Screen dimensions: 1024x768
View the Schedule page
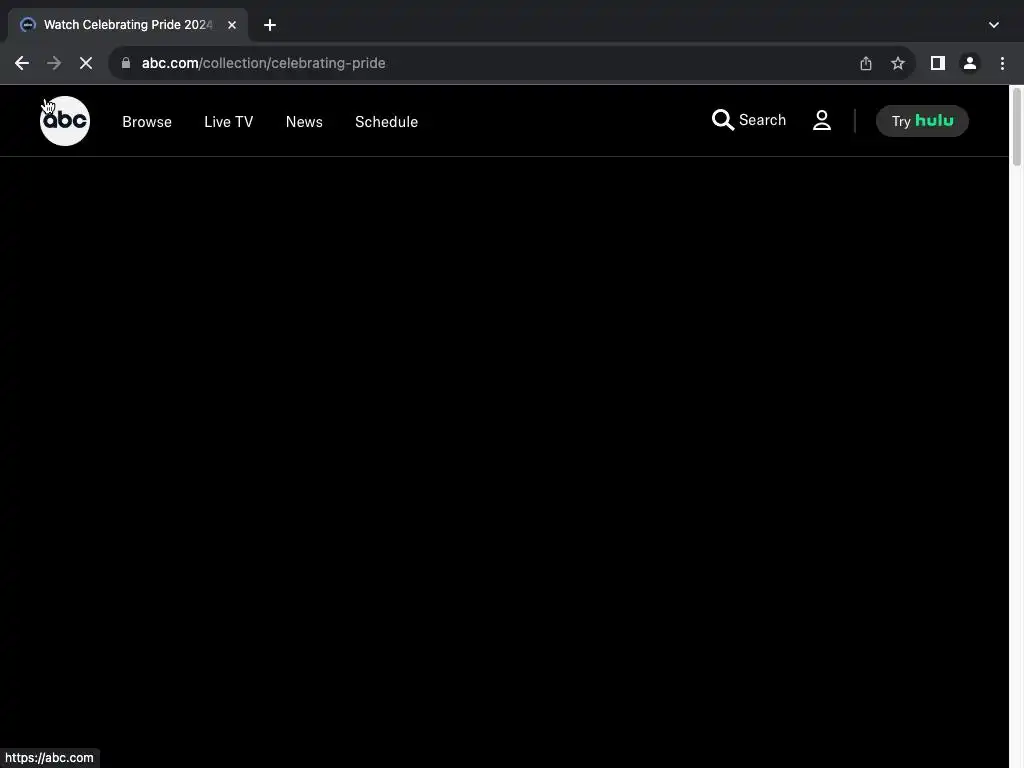coord(387,121)
